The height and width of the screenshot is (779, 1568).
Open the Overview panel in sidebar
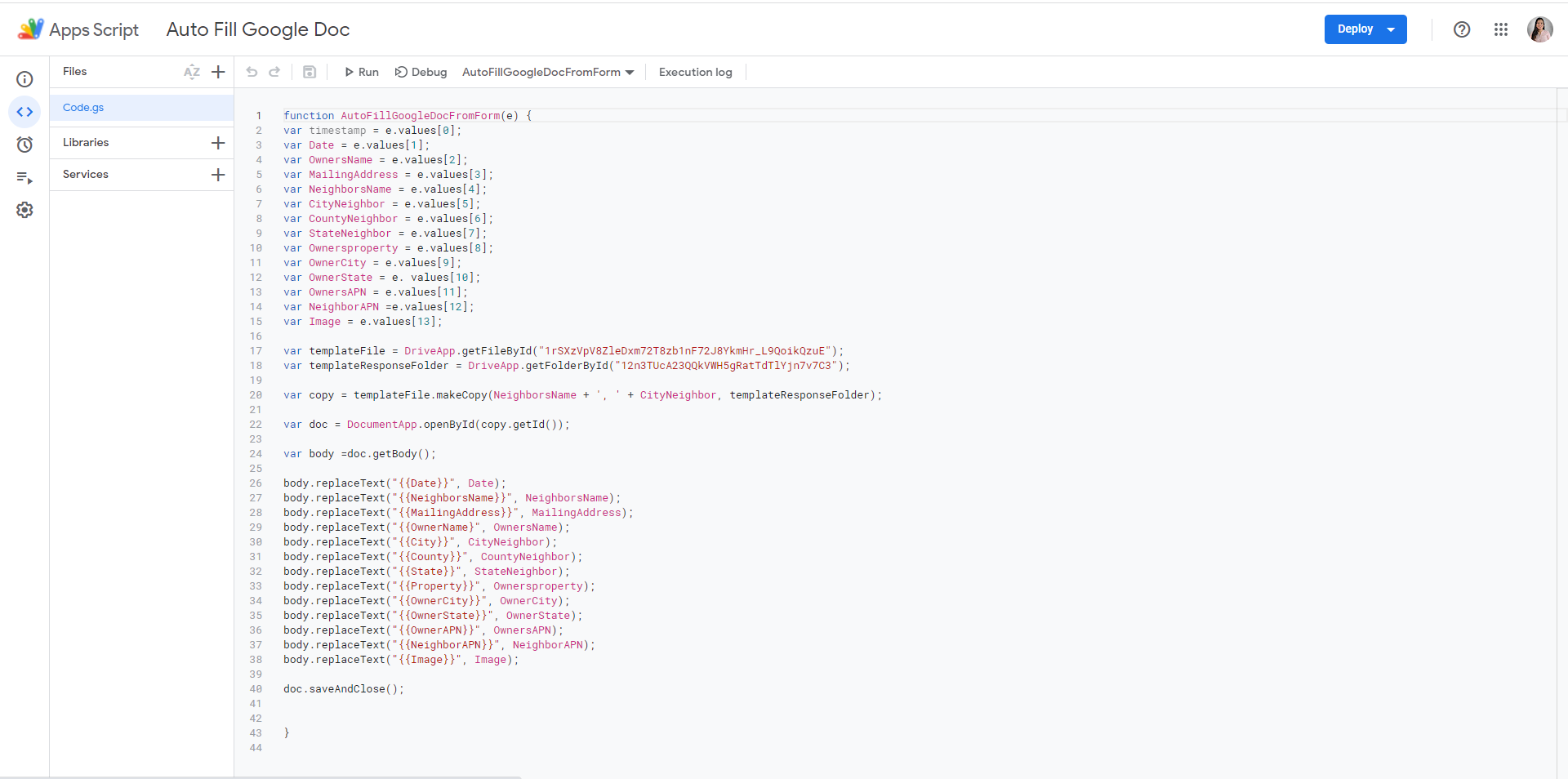click(x=24, y=78)
